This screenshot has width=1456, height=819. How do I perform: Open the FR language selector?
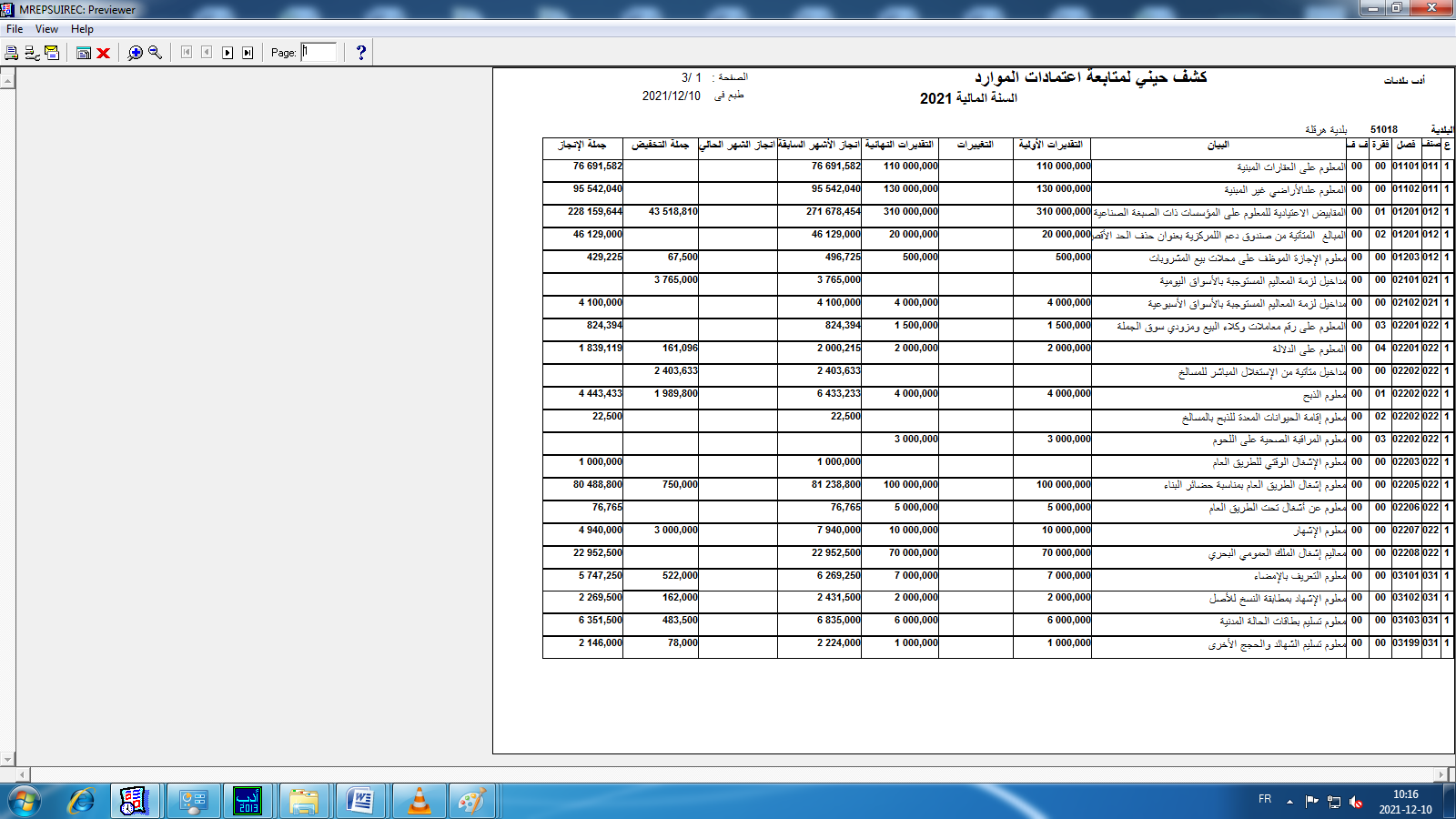coord(1265,799)
